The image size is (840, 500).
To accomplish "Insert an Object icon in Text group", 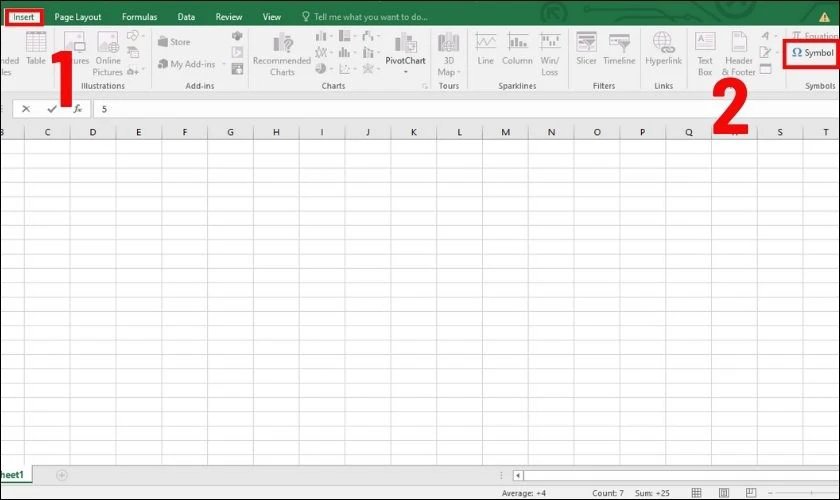I will [x=766, y=69].
